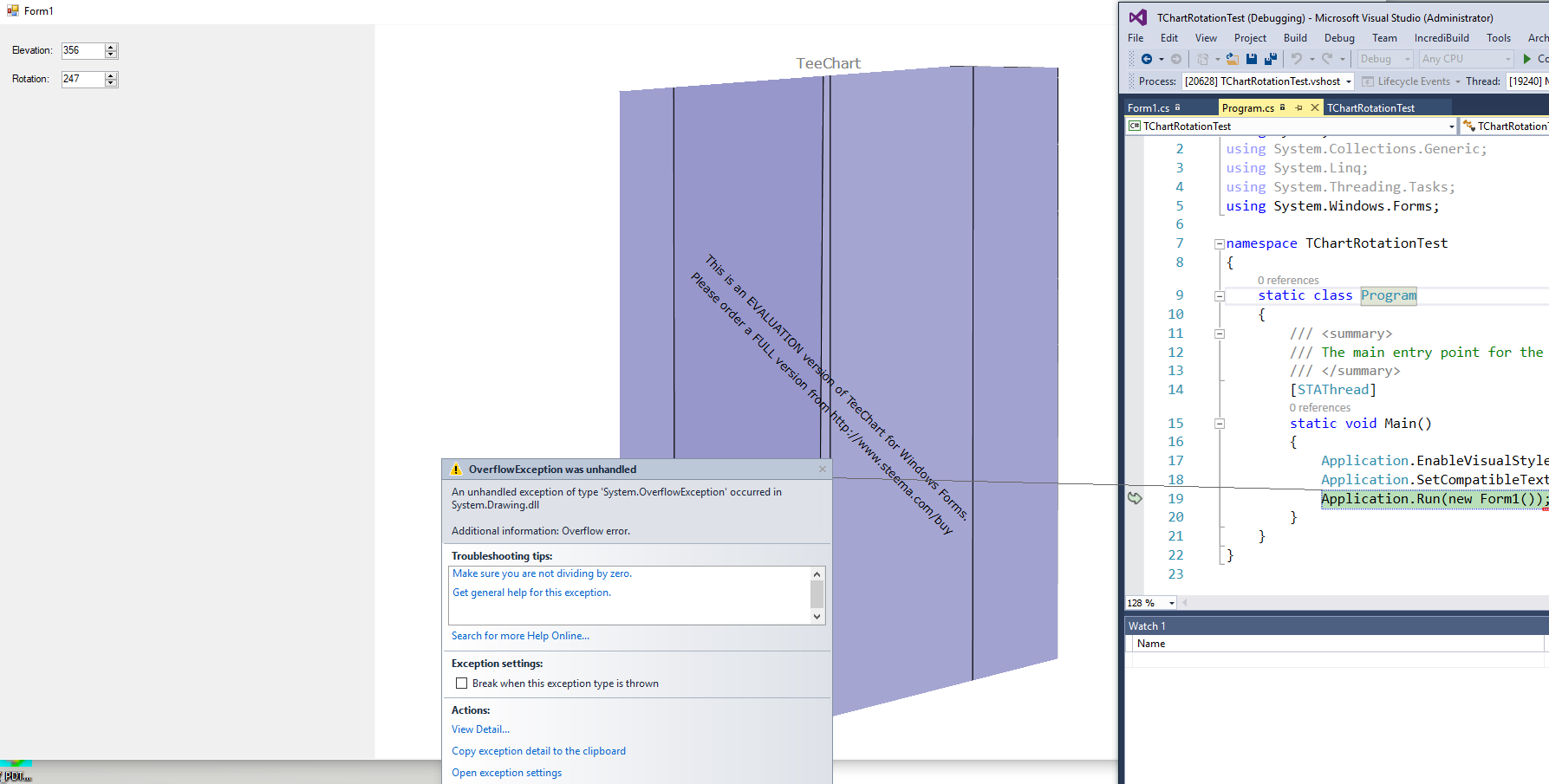Click the troubleshooting tips scrollbar down arrow
This screenshot has height=784, width=1549.
click(817, 617)
